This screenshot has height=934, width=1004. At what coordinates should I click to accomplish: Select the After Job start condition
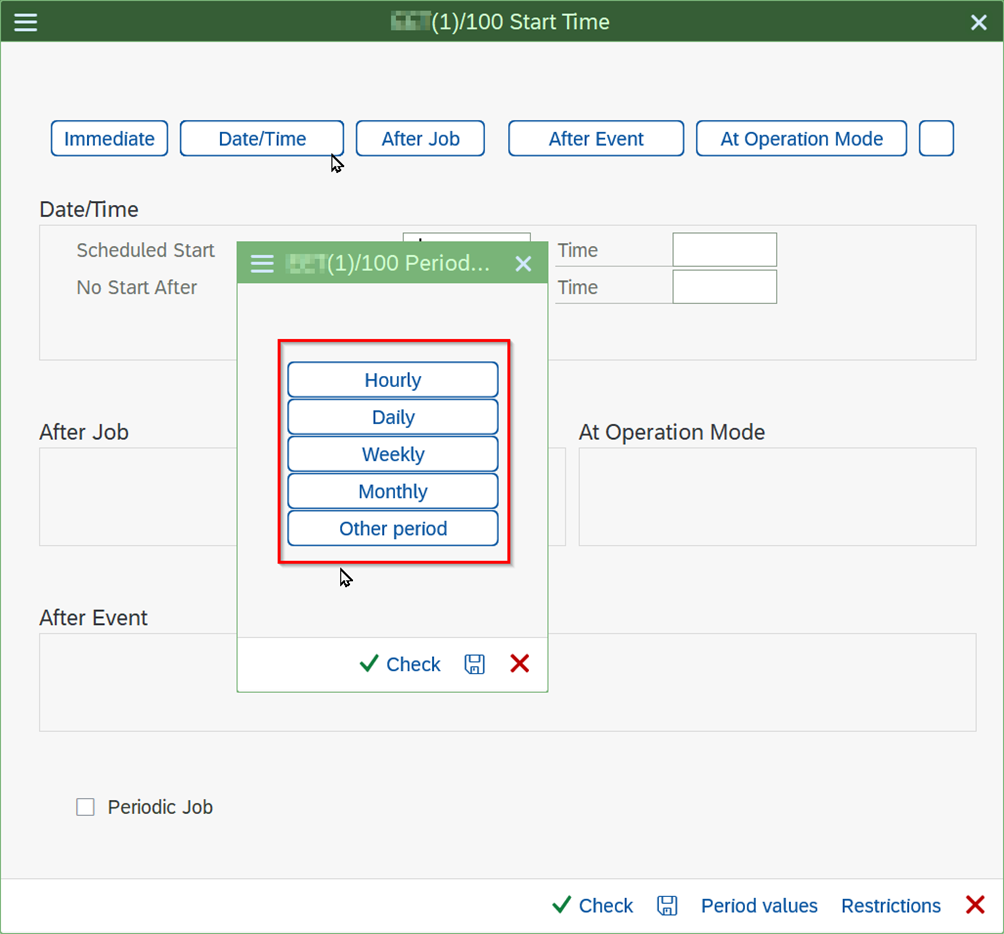420,139
